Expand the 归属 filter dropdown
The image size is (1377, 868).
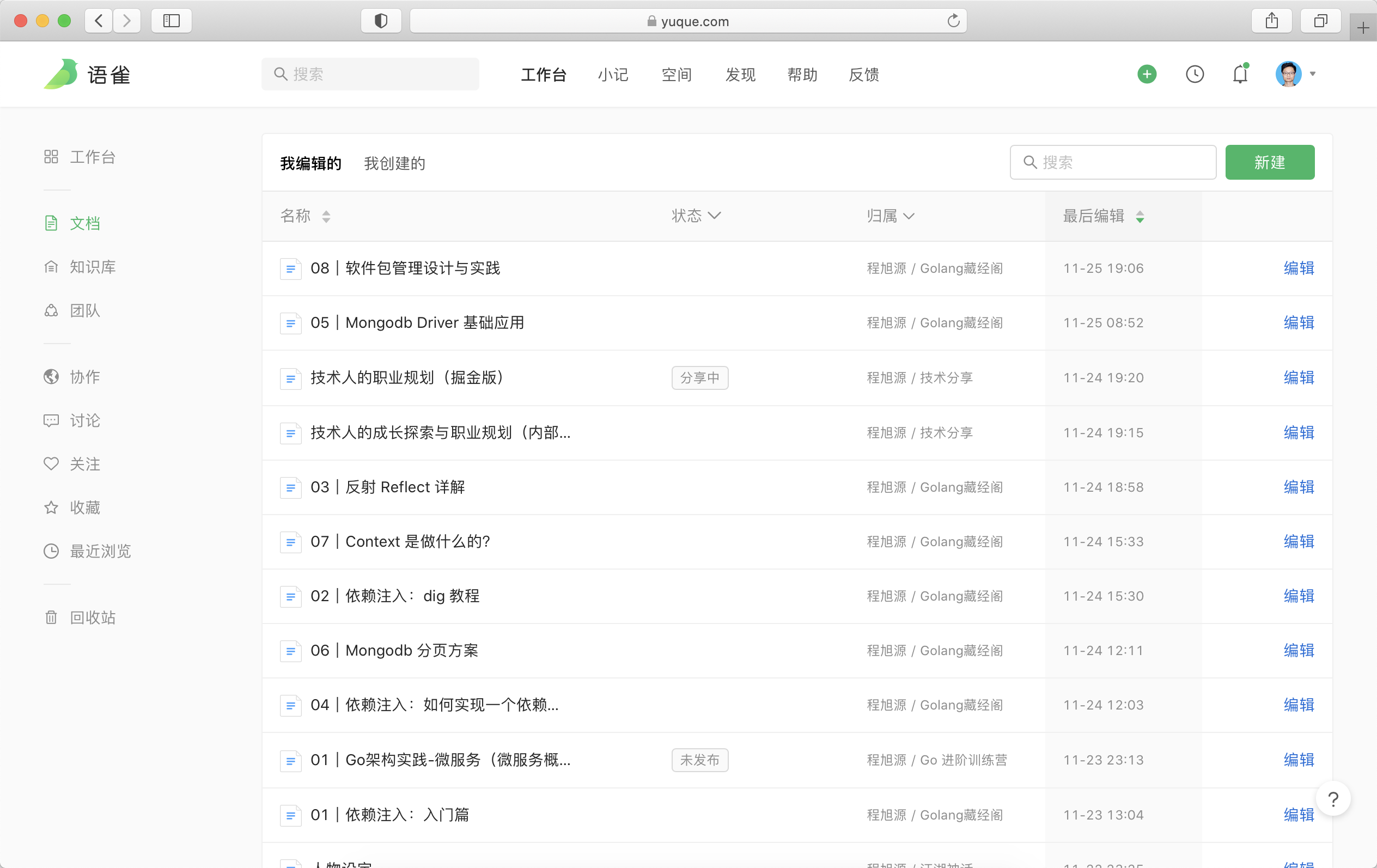pyautogui.click(x=891, y=216)
